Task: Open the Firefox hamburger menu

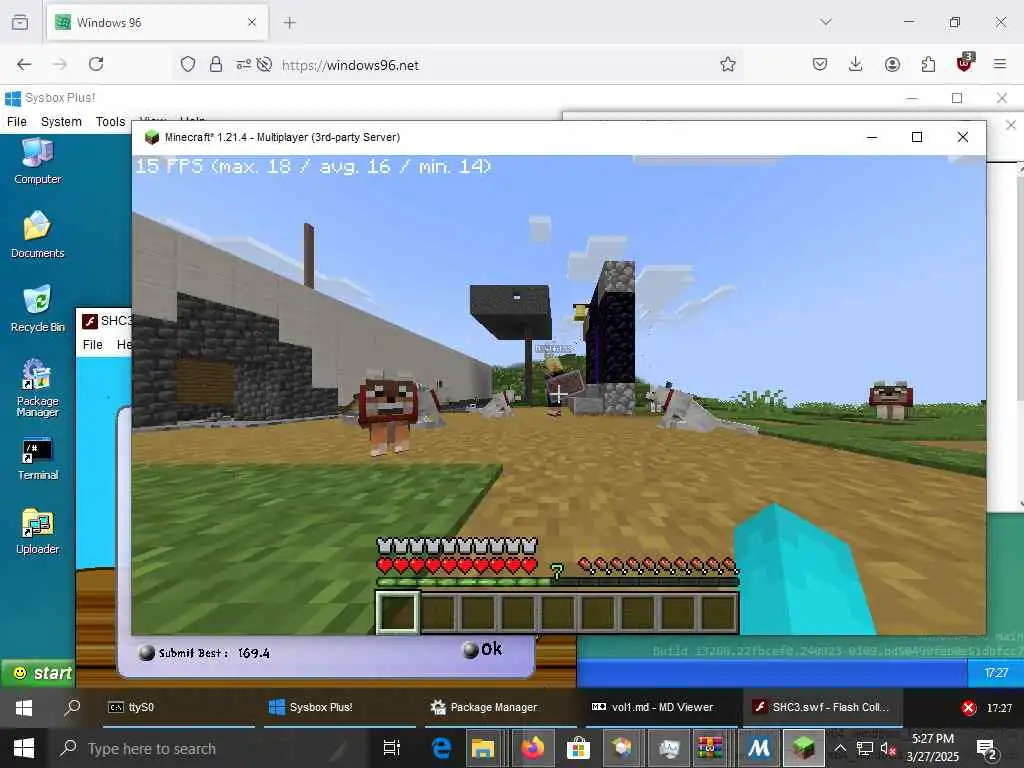Action: point(1000,64)
